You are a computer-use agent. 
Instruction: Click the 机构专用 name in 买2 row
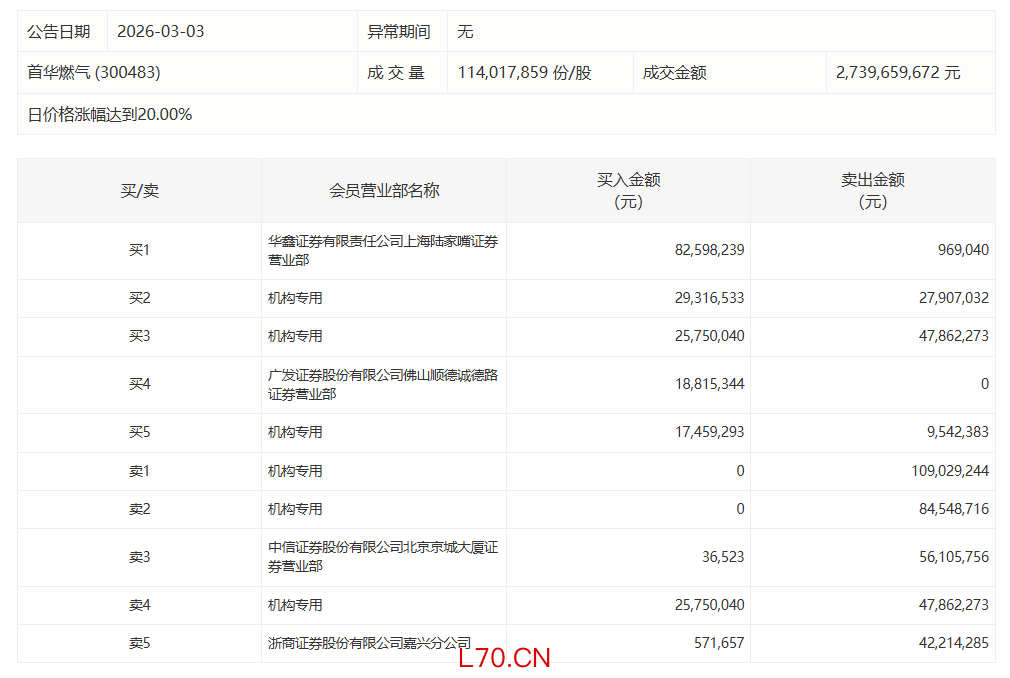click(295, 298)
